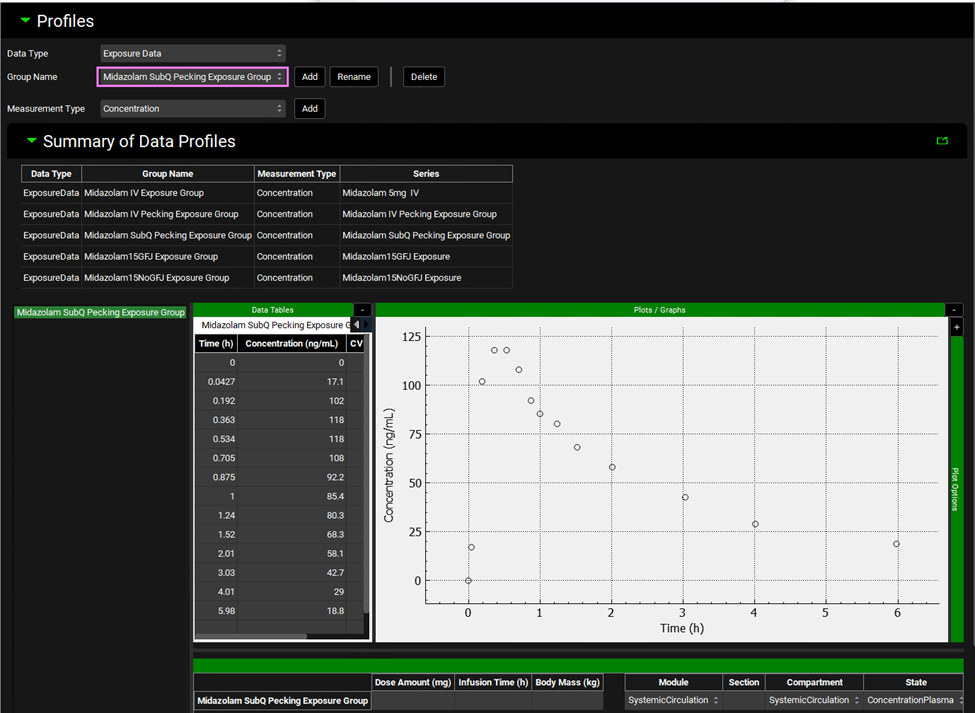Click the Dose Amount (mg) input cell

pos(412,700)
